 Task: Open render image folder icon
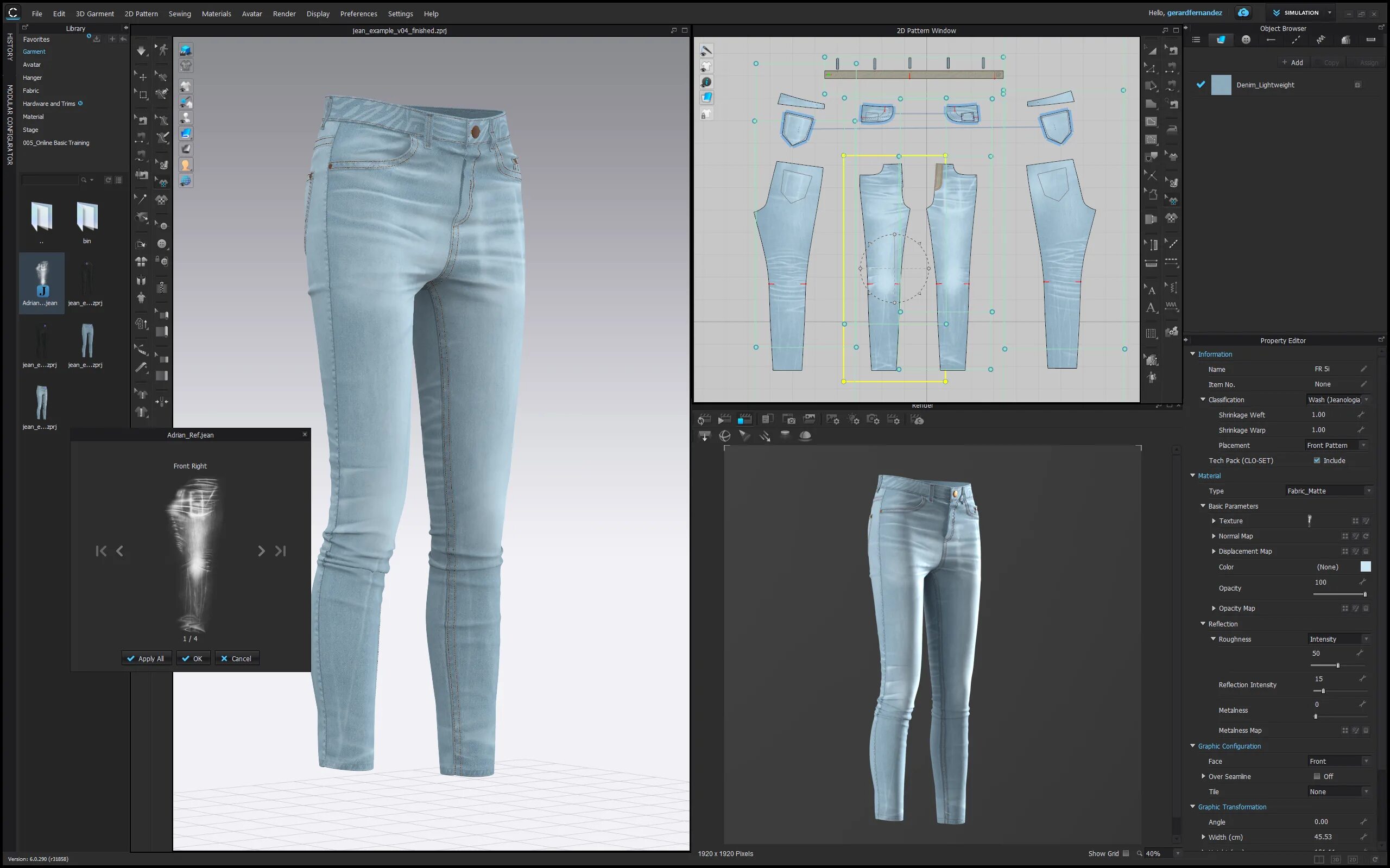point(810,420)
